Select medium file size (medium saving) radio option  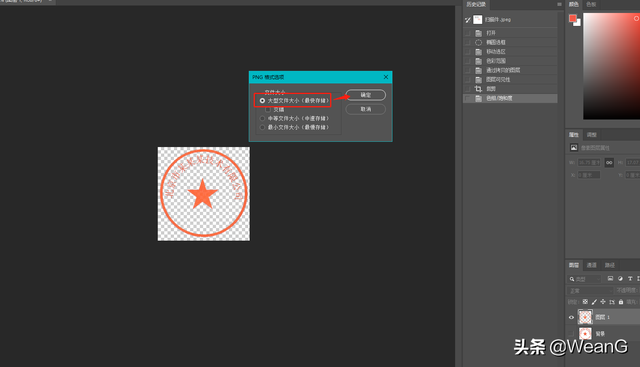pos(262,118)
